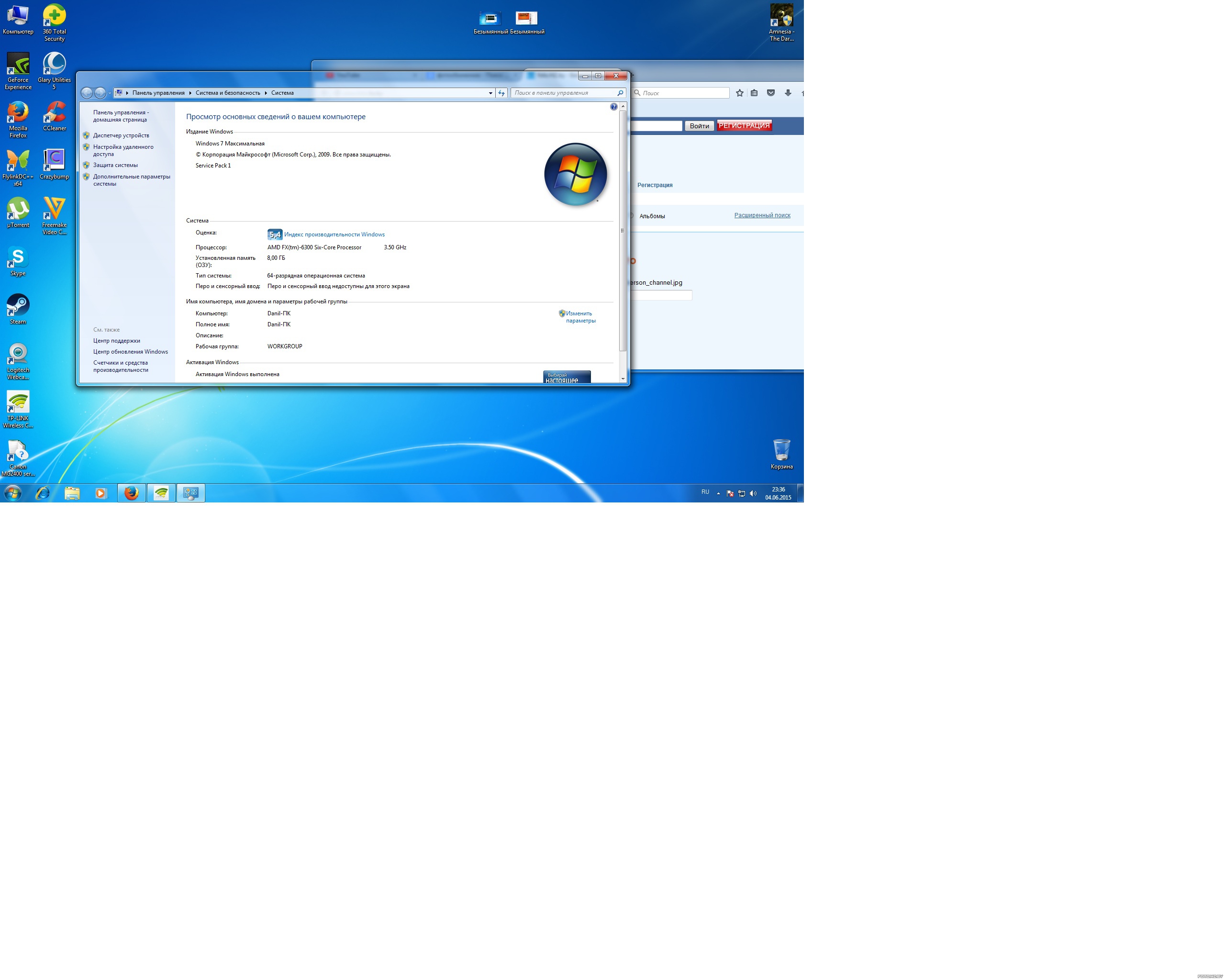Open the network tray icon
The width and height of the screenshot is (1225, 980).
(742, 493)
